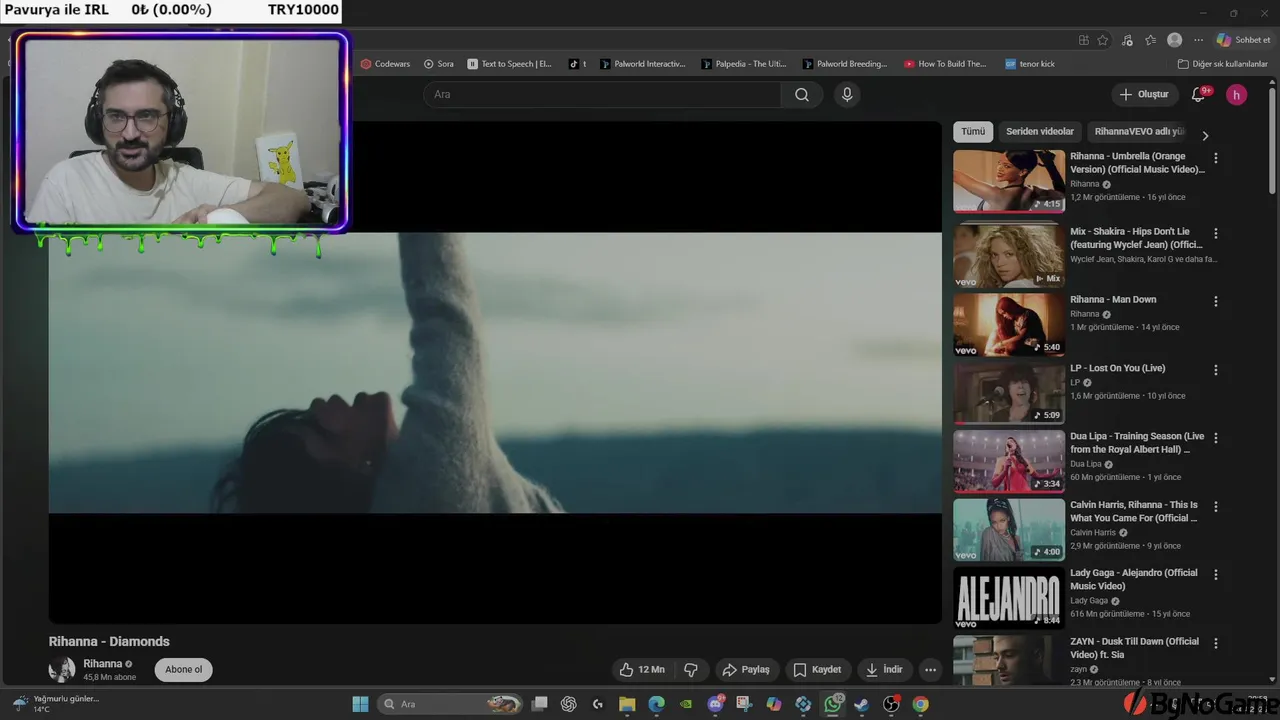Open ChatGPT from the taskbar
The height and width of the screenshot is (720, 1280).
569,704
